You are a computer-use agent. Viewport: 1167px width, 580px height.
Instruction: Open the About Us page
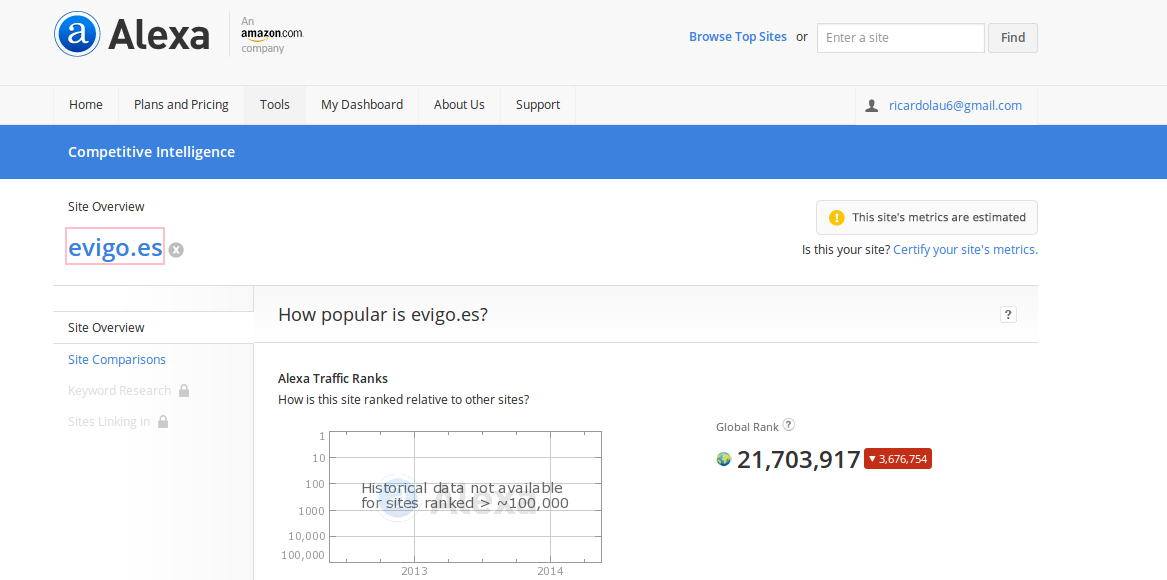pyautogui.click(x=459, y=105)
